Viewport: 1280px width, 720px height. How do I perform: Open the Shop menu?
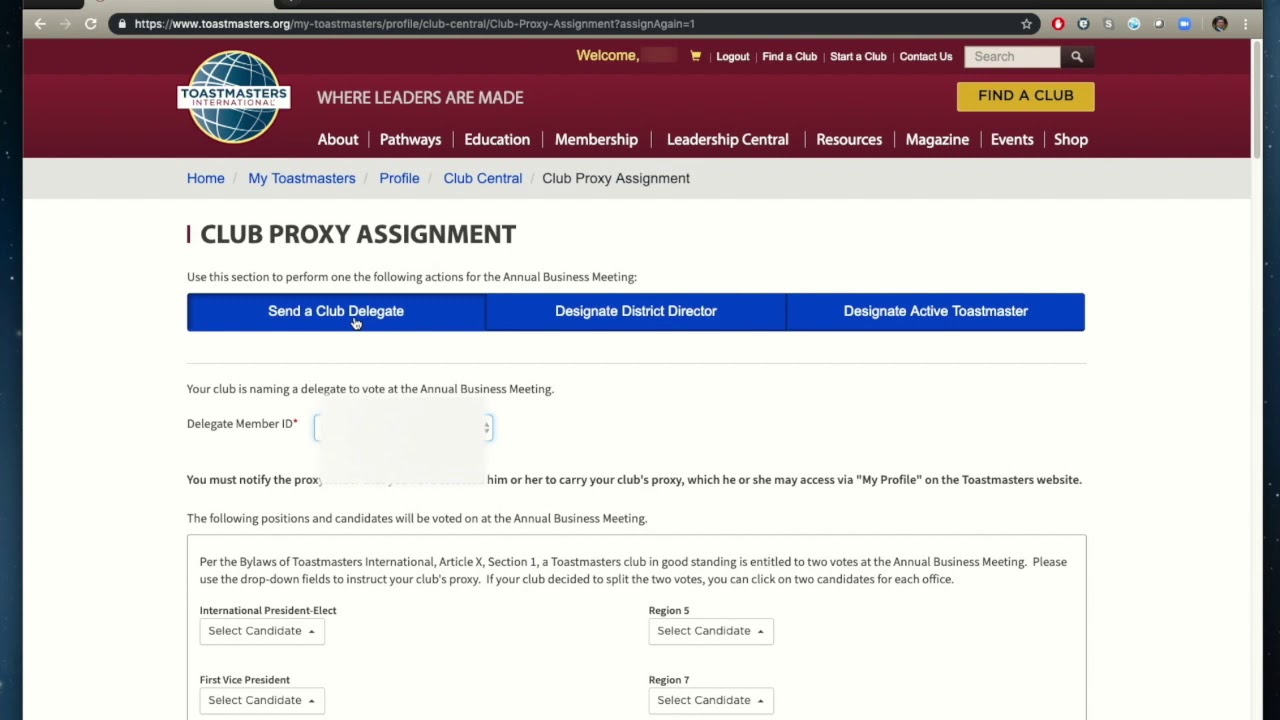1071,140
